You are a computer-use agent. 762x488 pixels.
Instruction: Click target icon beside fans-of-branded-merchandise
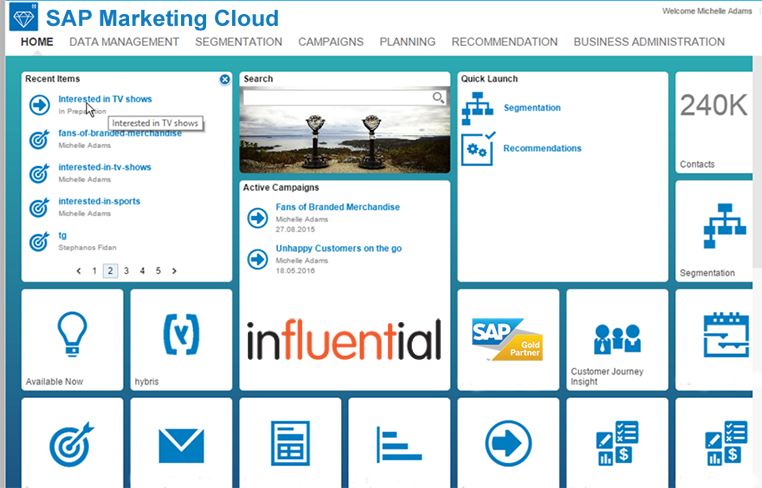click(39, 139)
